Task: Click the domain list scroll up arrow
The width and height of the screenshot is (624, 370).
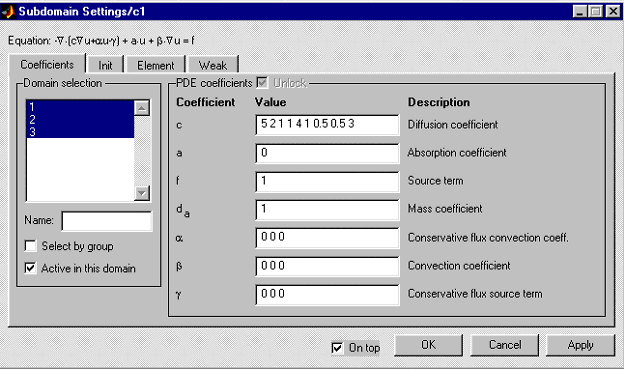Action: point(142,108)
